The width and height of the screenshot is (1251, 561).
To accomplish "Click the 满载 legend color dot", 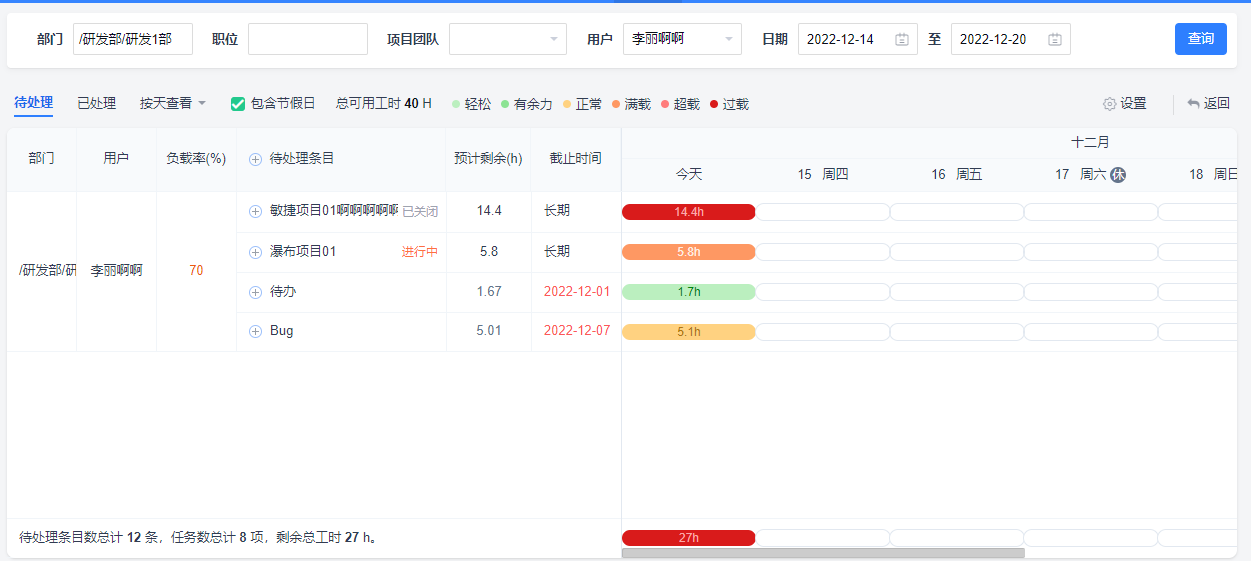I will point(616,104).
